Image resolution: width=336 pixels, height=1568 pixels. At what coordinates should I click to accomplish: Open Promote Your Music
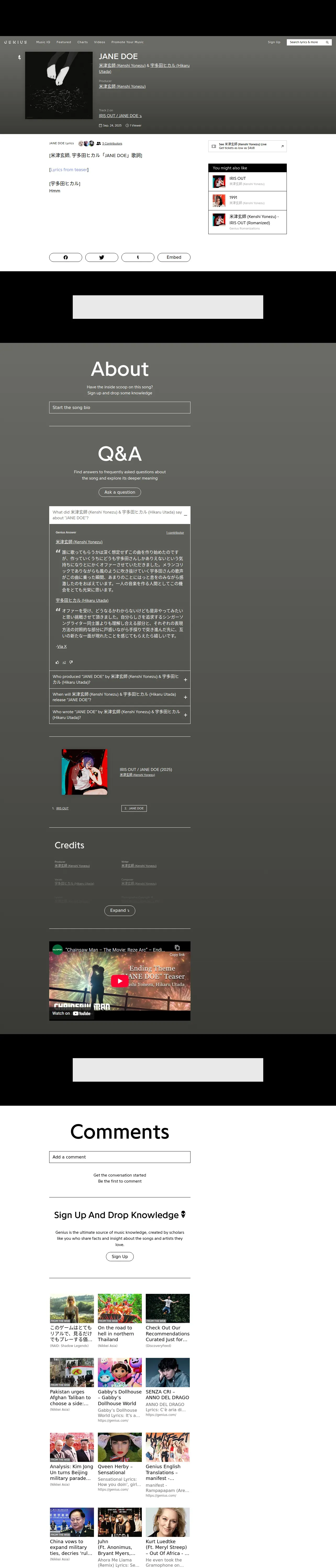[x=127, y=42]
